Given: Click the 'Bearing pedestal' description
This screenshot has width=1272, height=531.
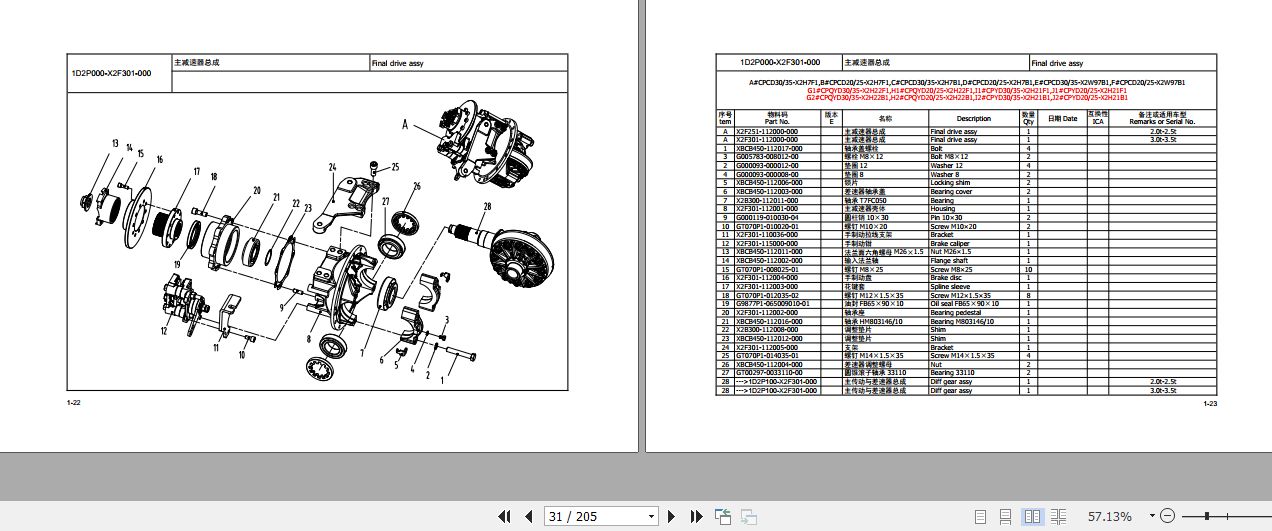Looking at the screenshot, I should [x=955, y=312].
